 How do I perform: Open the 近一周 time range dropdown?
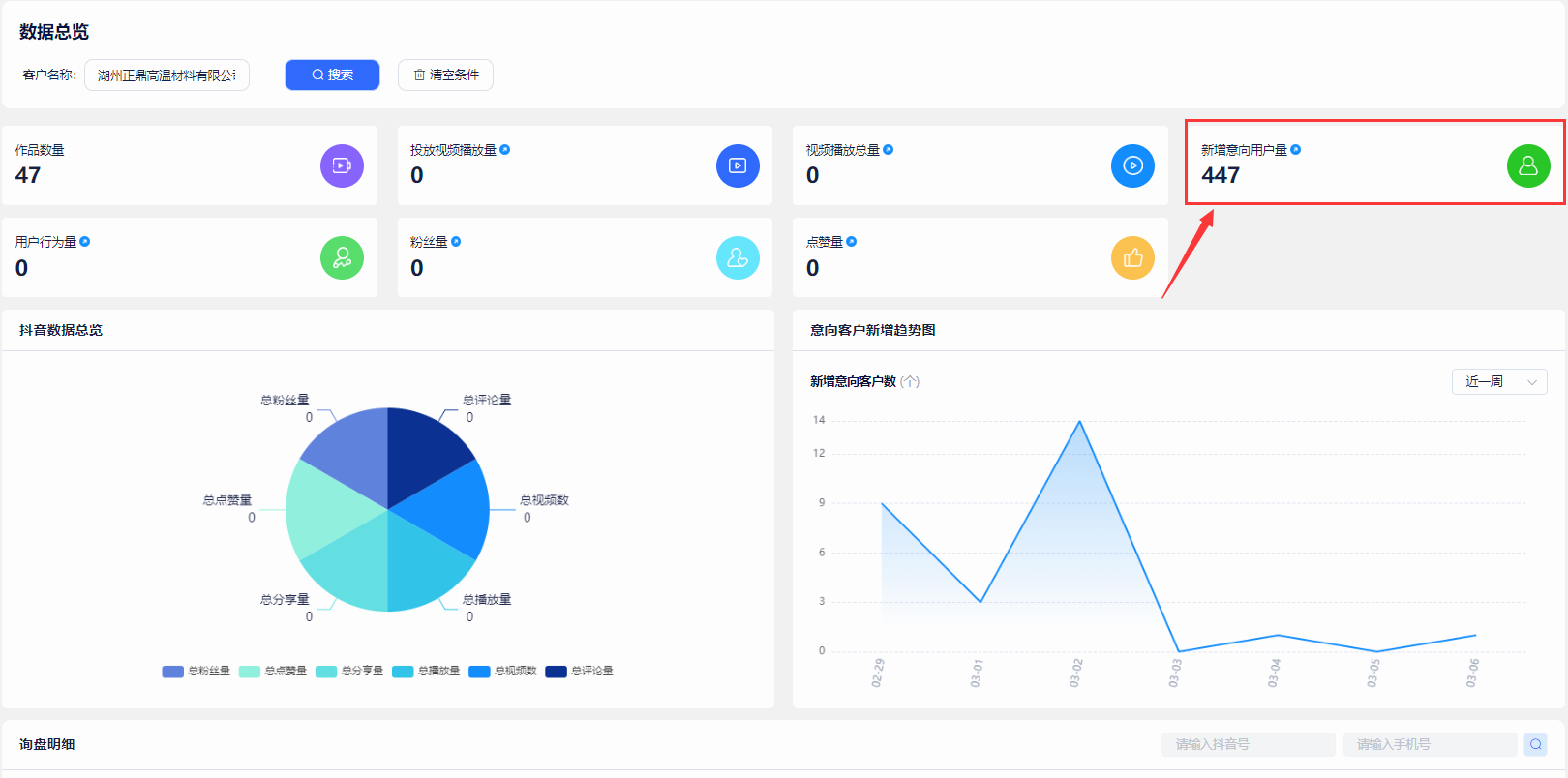(x=1498, y=382)
